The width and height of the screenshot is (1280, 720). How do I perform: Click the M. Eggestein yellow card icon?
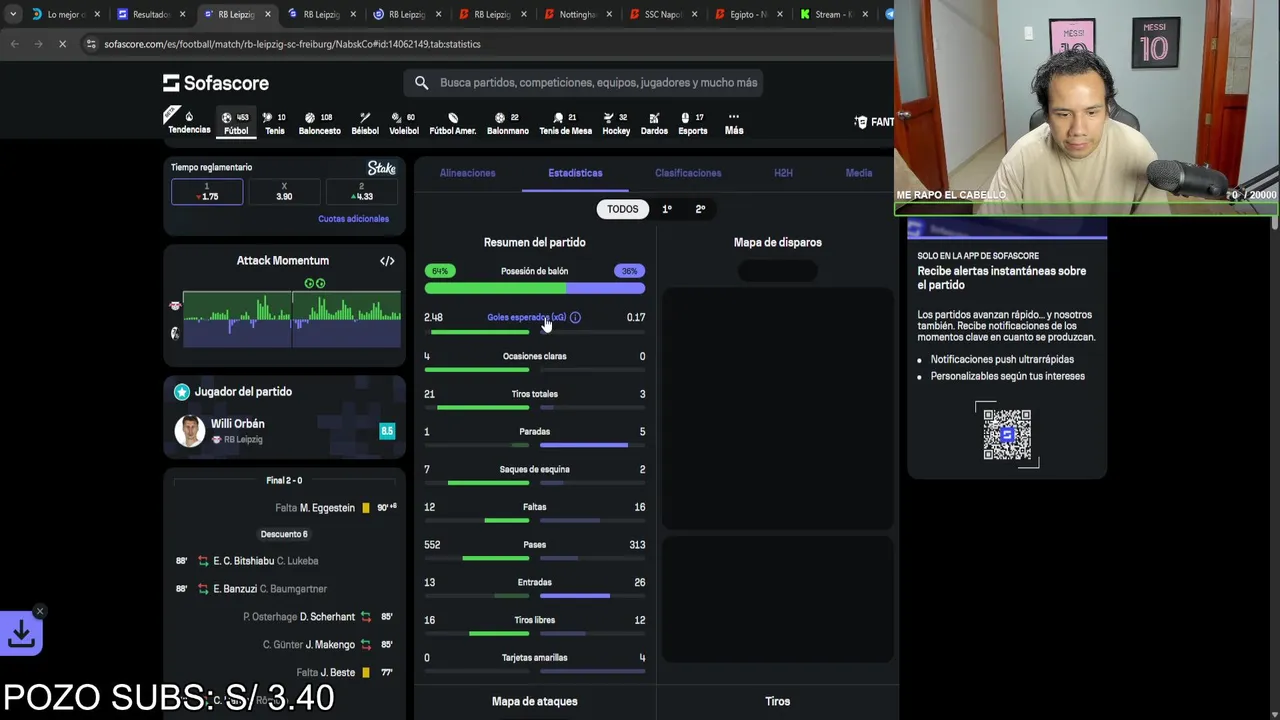coord(366,508)
